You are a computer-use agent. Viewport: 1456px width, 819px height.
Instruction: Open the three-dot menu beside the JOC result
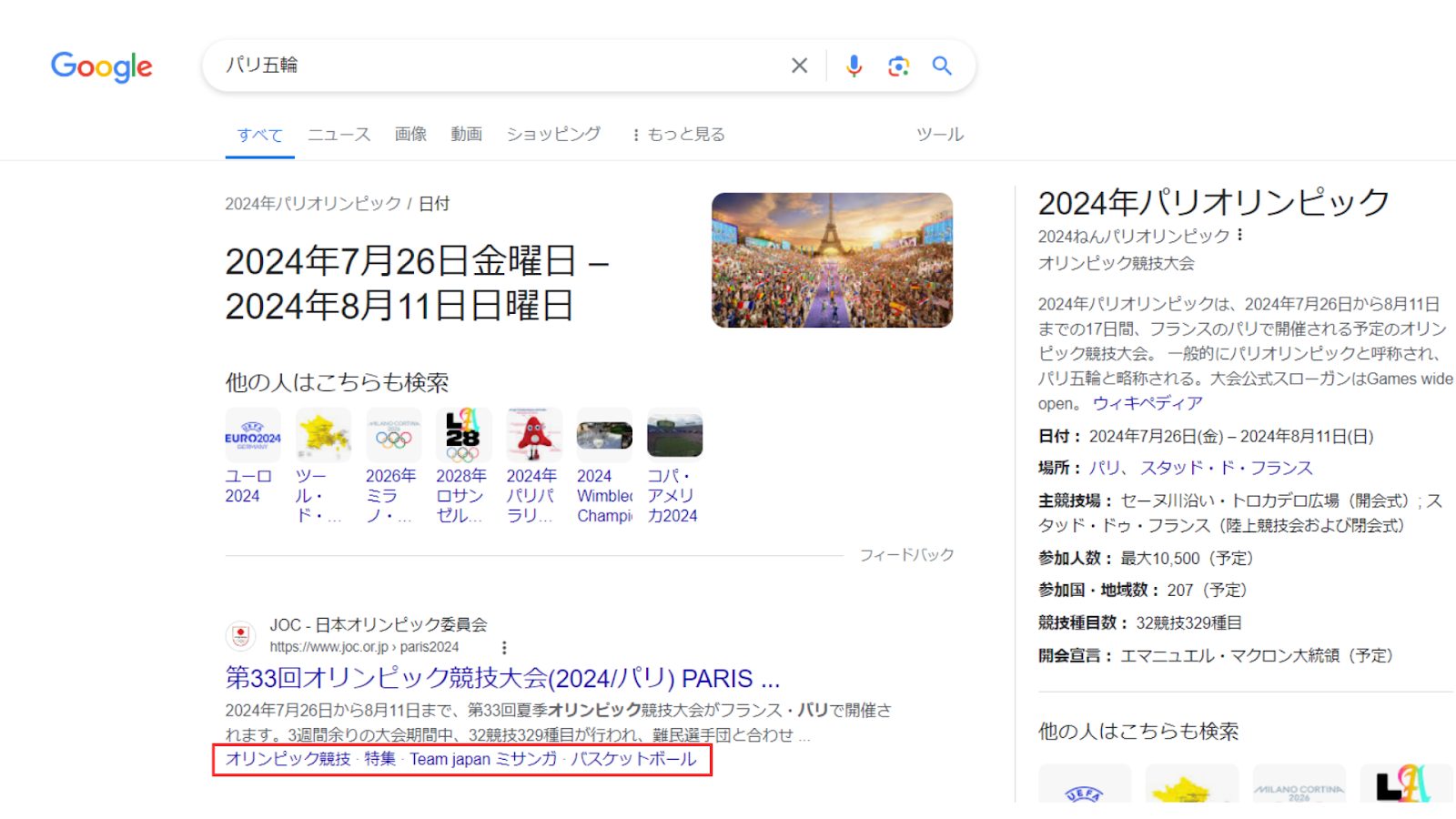[x=504, y=647]
